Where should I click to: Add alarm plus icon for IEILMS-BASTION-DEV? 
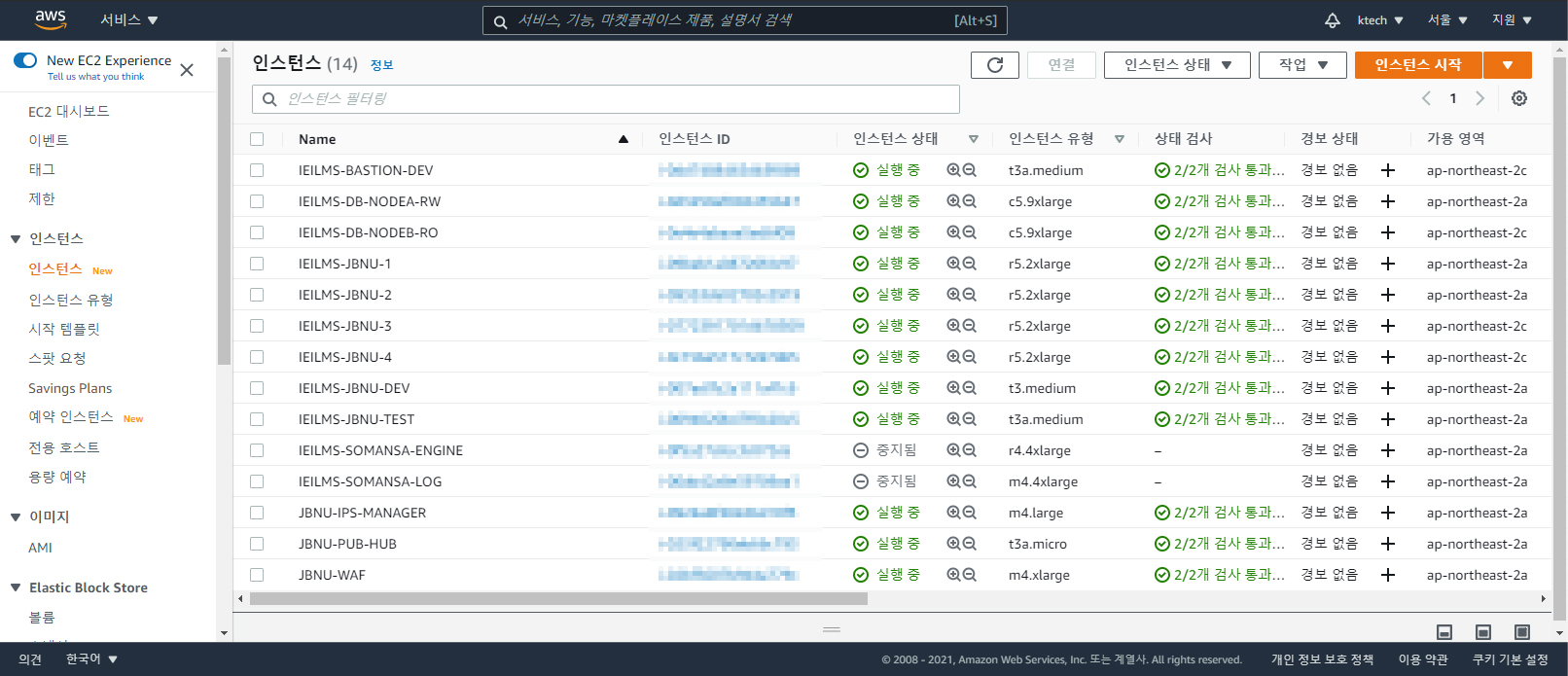(1388, 170)
